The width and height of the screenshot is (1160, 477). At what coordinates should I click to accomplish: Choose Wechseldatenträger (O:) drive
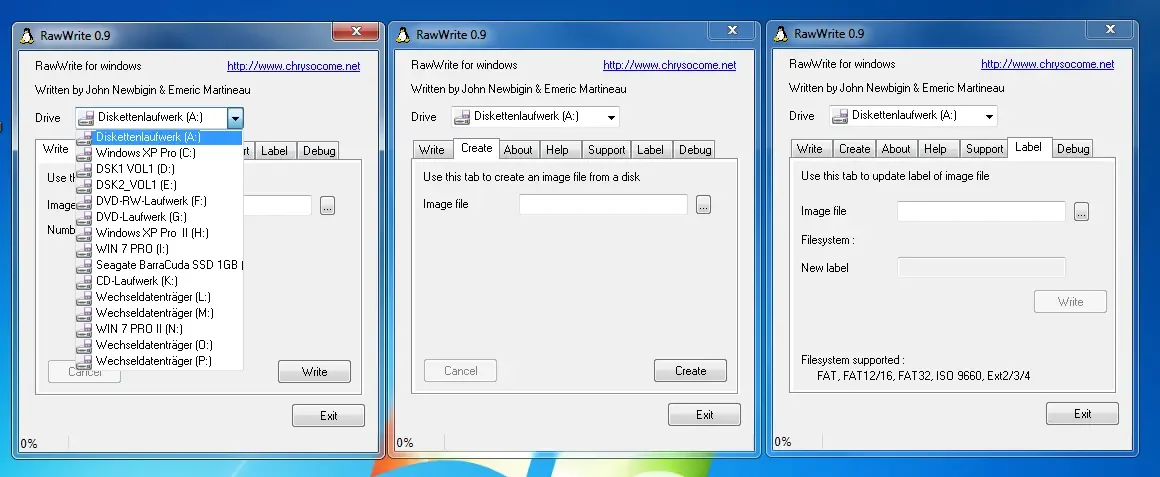click(158, 345)
